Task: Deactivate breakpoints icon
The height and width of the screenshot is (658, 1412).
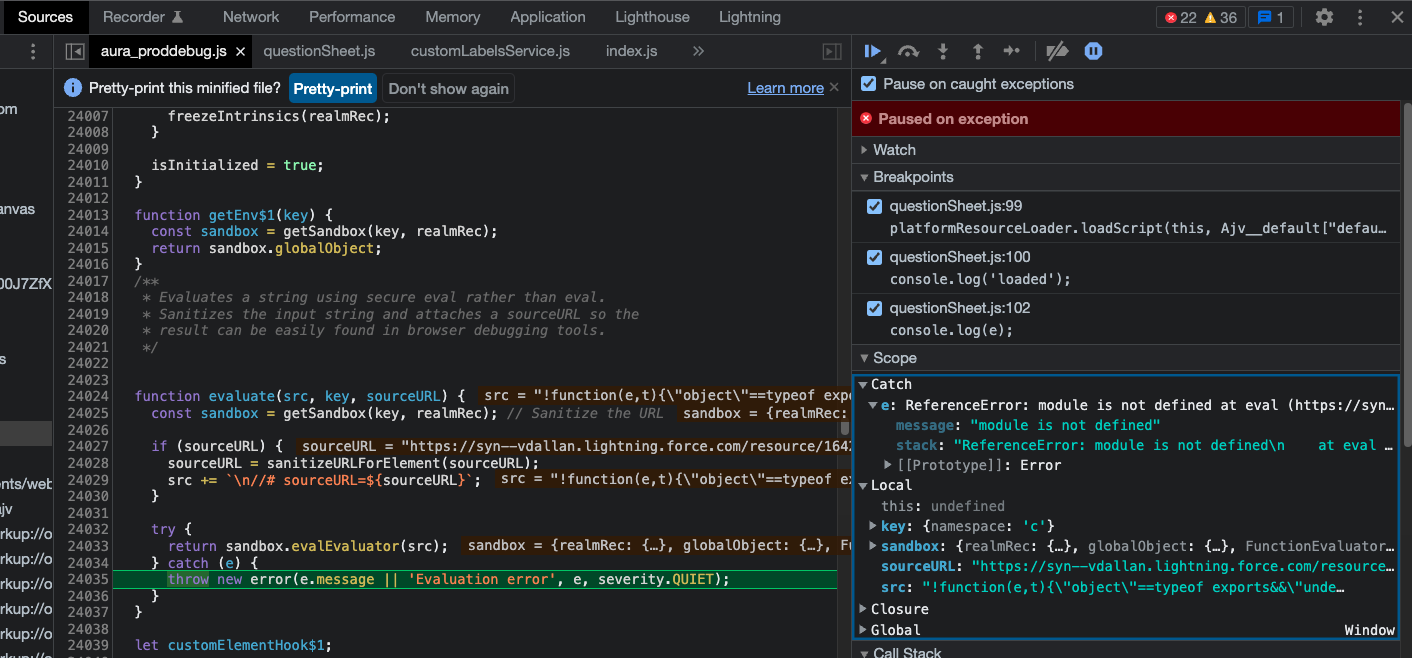Action: point(1057,51)
